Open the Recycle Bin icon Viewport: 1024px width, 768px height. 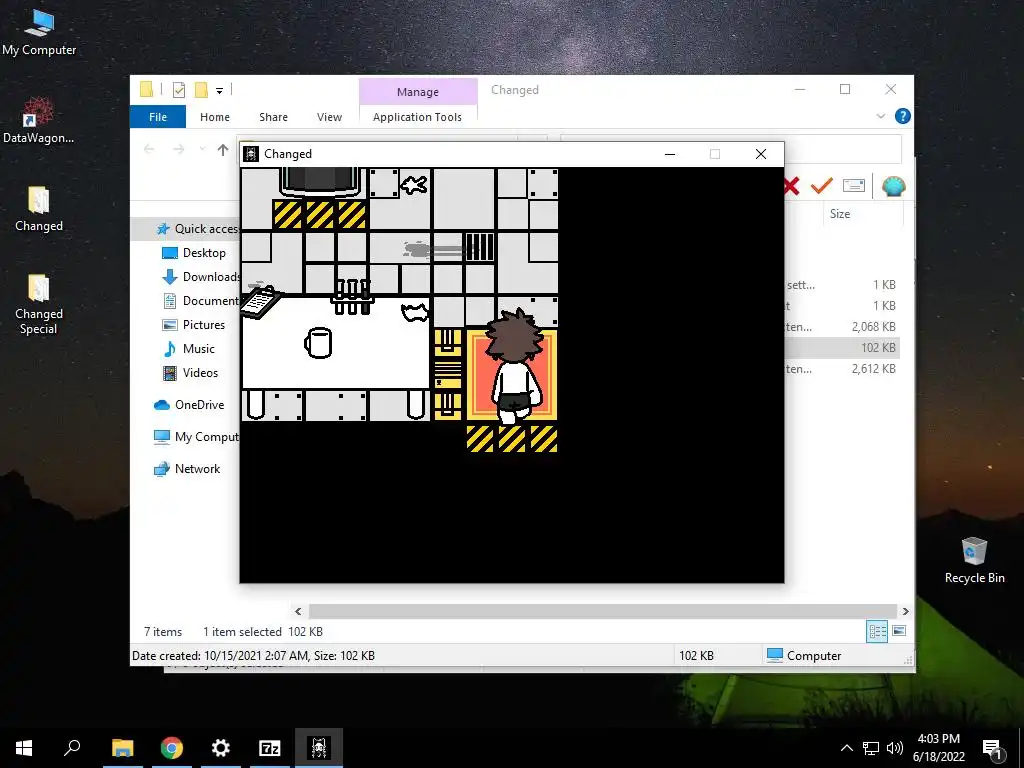pos(974,560)
